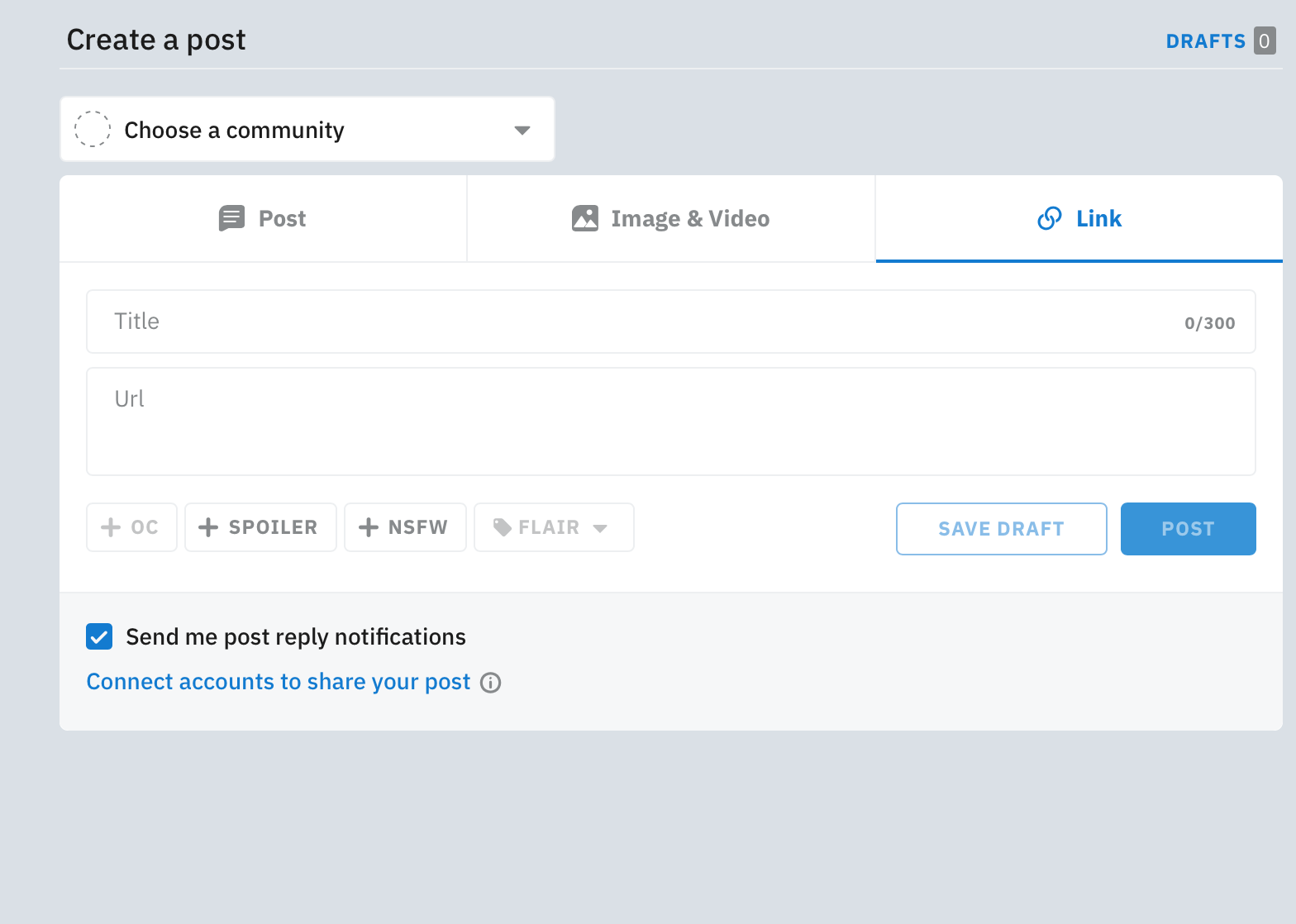Click the chain link icon in Link tab
Viewport: 1296px width, 924px height.
tap(1049, 219)
